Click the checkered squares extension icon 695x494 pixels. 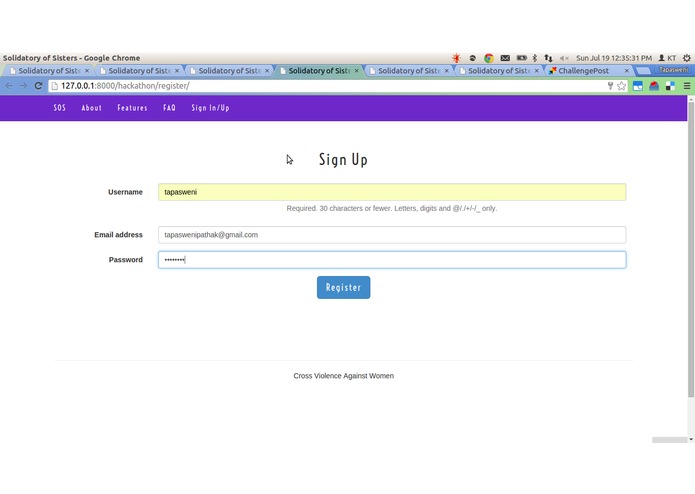click(670, 86)
